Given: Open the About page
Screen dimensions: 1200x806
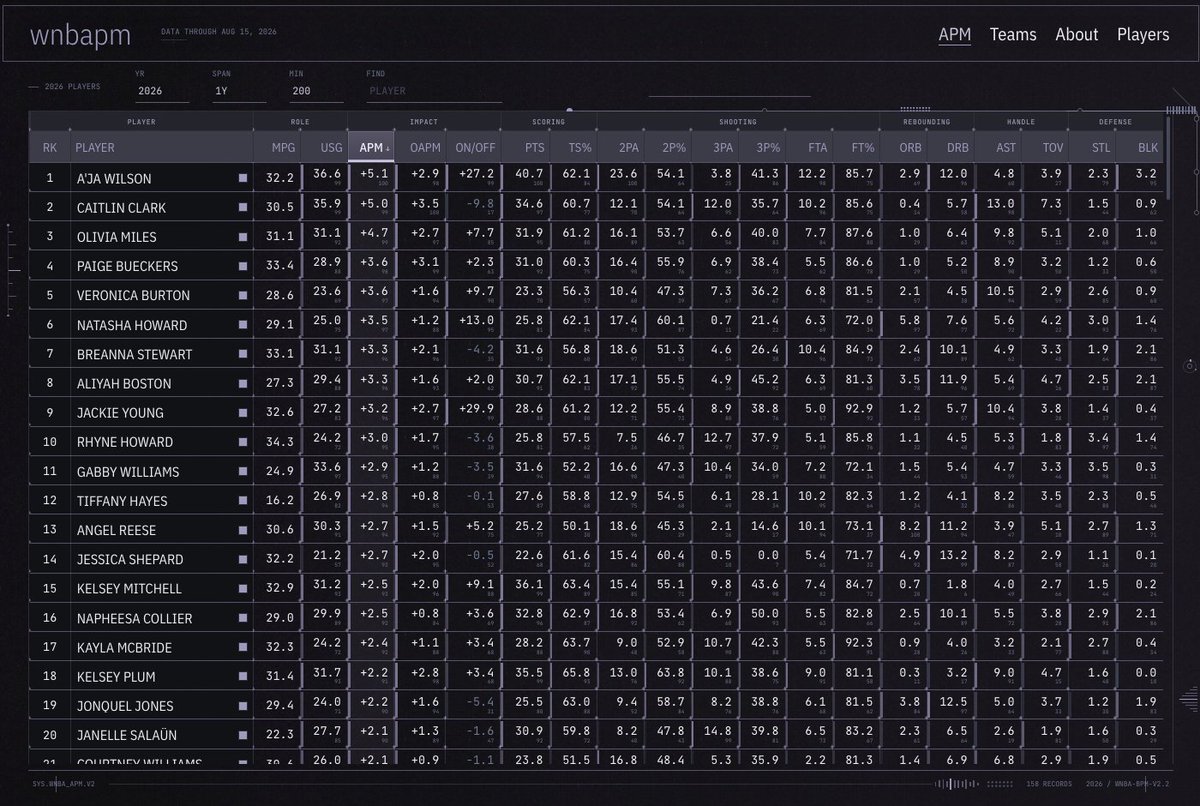Looking at the screenshot, I should click(x=1077, y=34).
